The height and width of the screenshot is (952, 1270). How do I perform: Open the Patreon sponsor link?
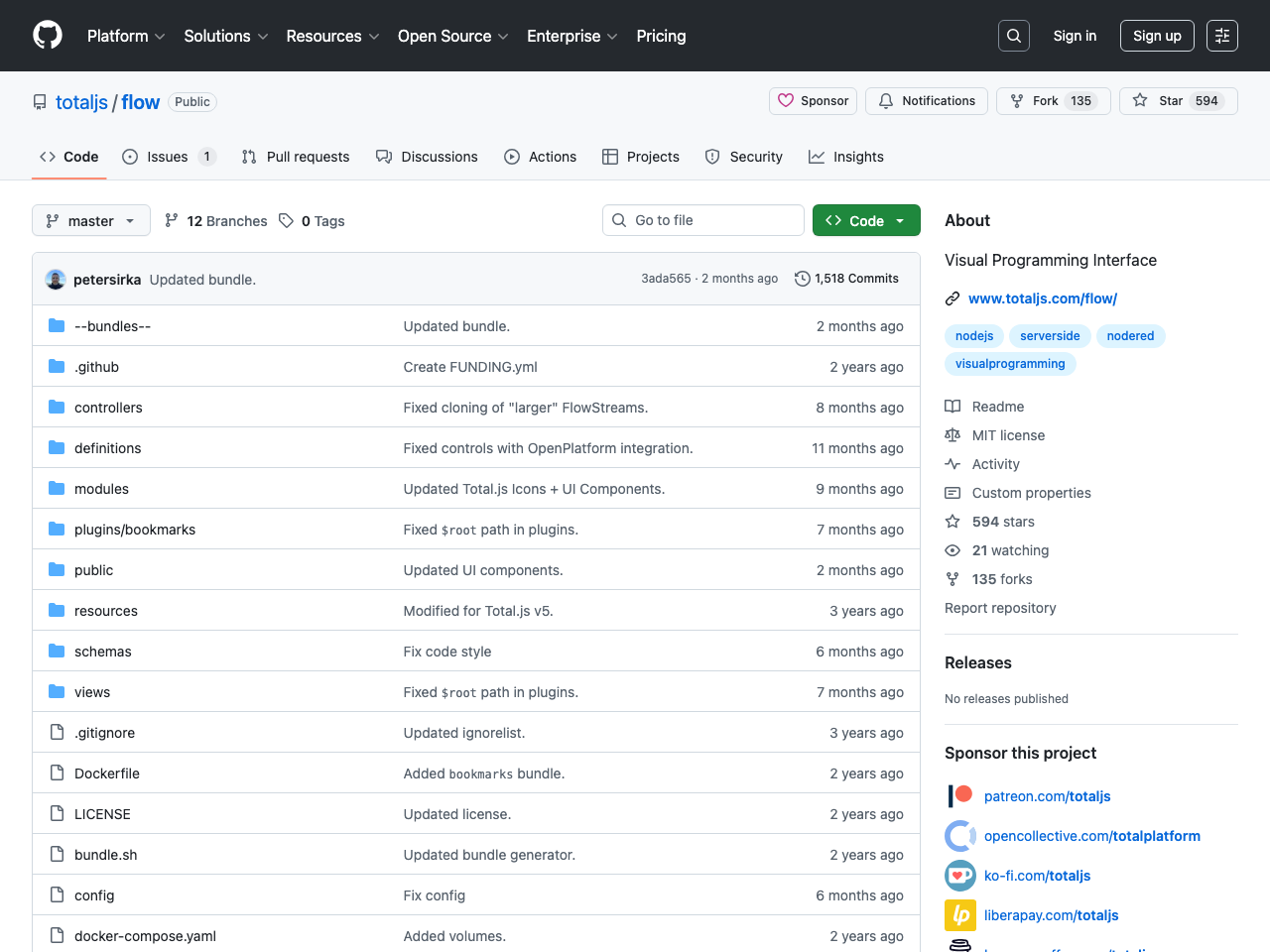pyautogui.click(x=1047, y=796)
